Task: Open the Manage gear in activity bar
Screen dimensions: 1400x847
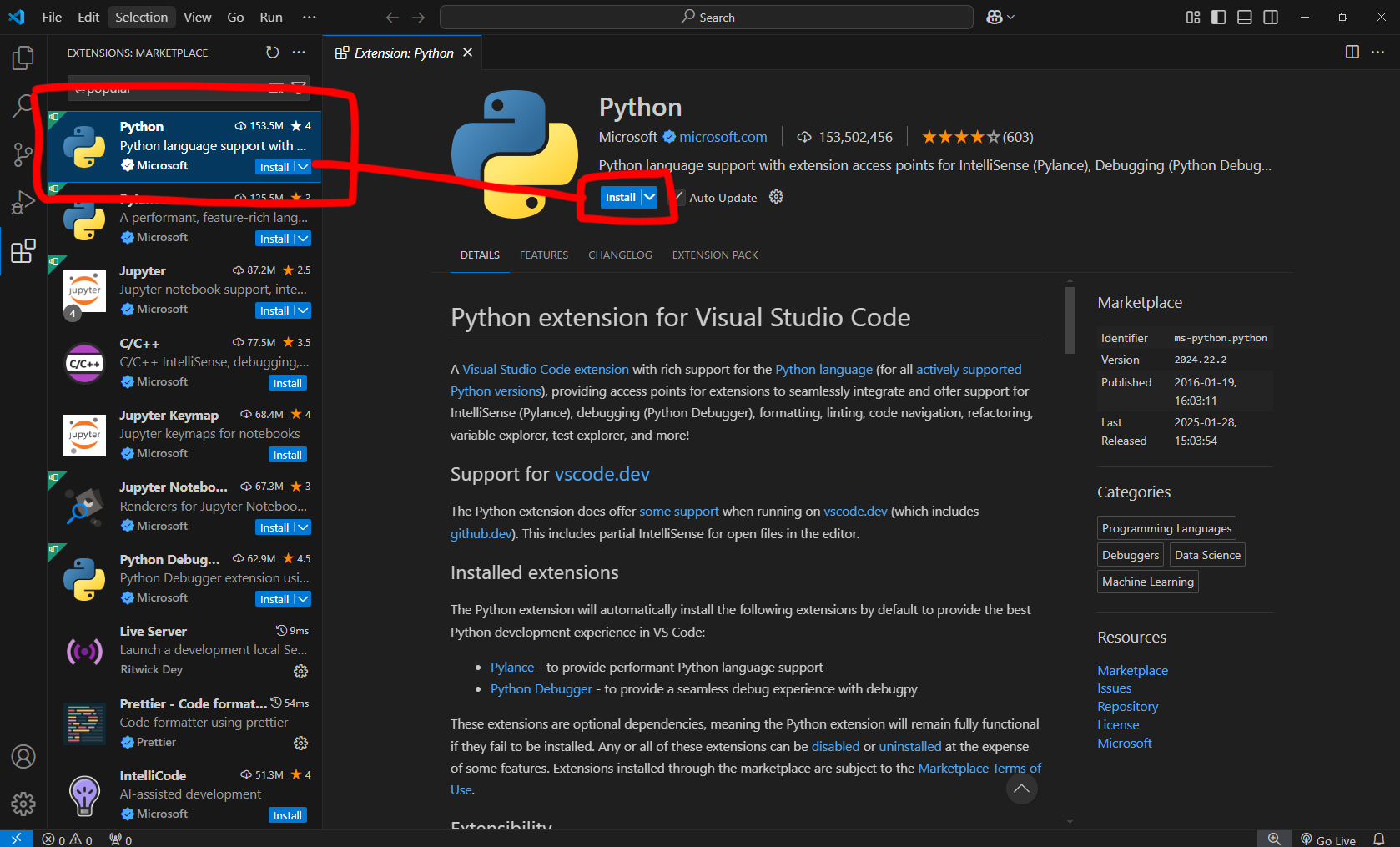Action: tap(23, 804)
